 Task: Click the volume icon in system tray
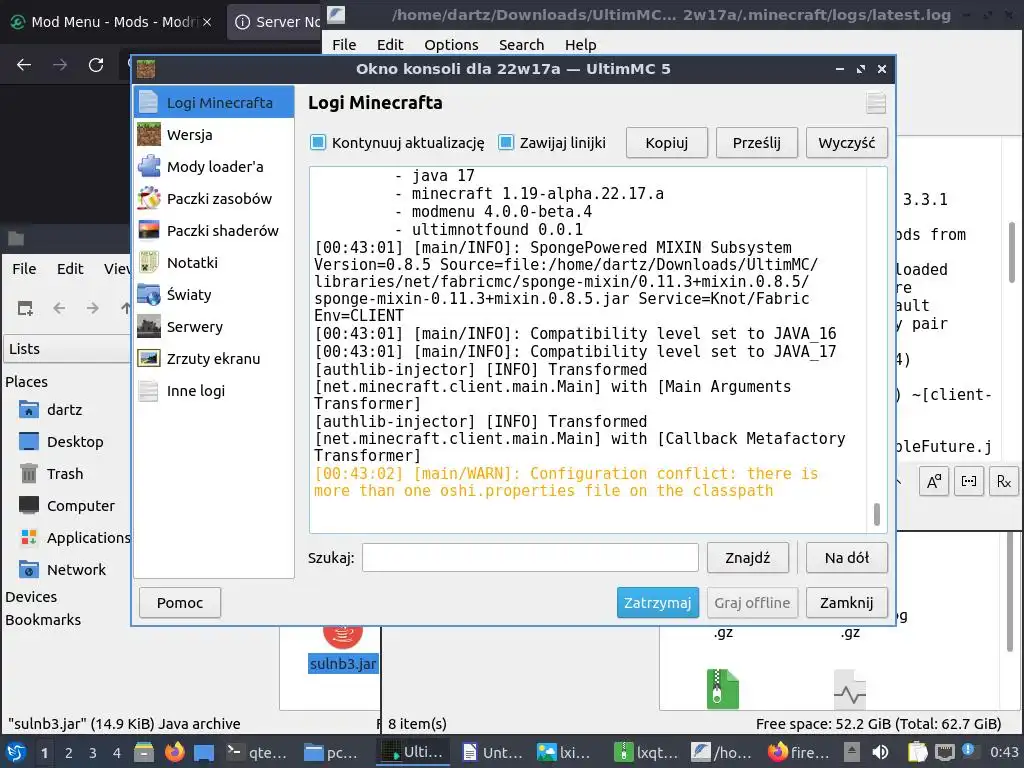(x=880, y=752)
